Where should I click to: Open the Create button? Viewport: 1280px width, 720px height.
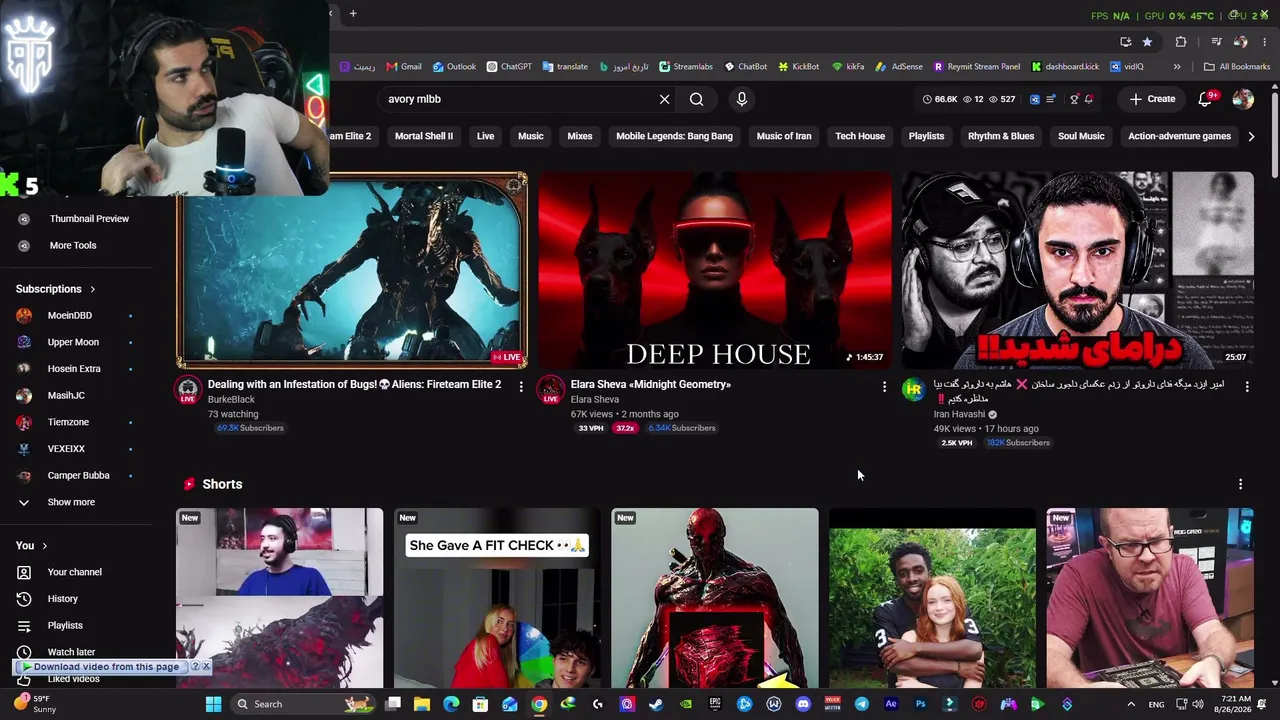click(1152, 99)
